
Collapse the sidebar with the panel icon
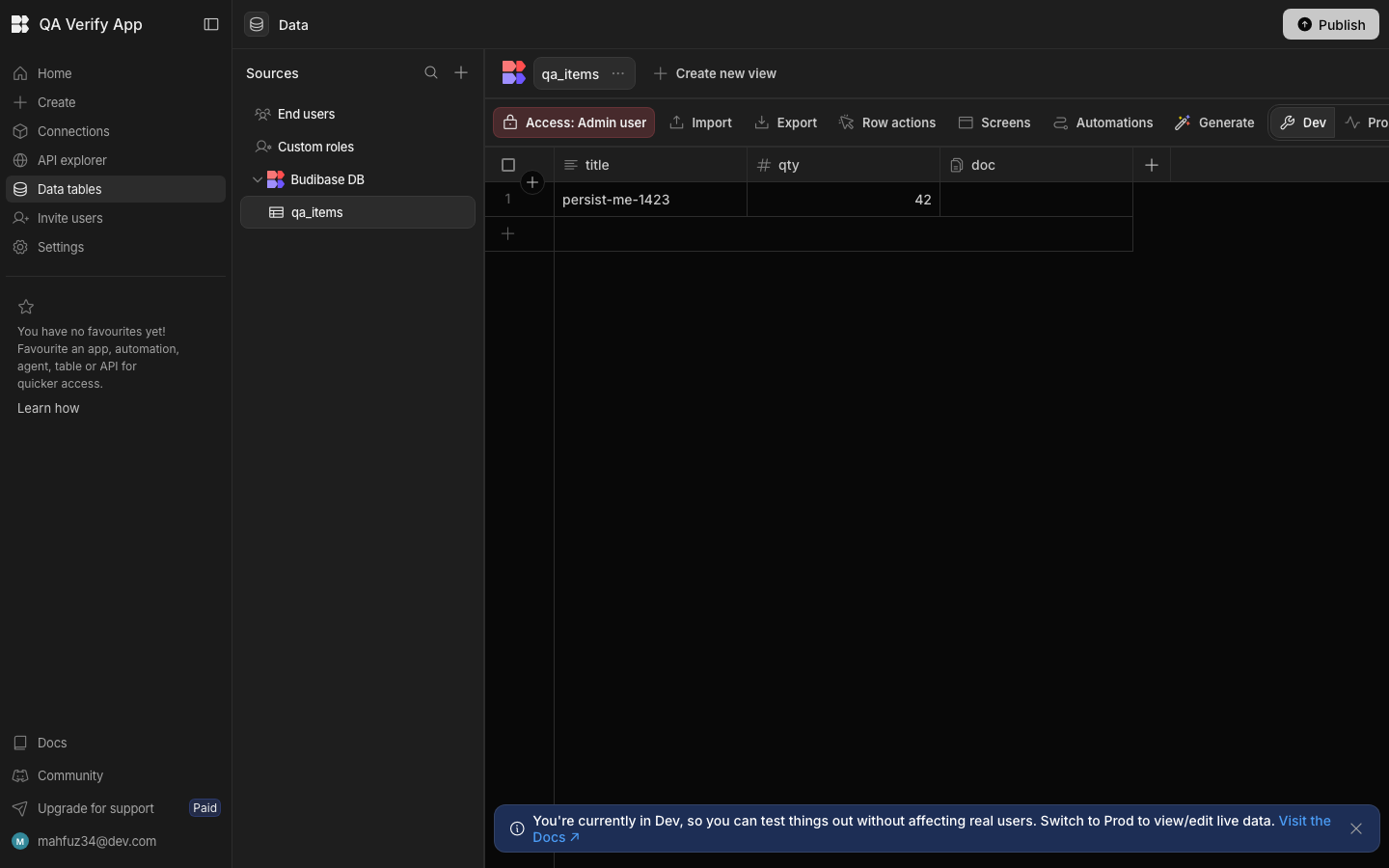[x=211, y=24]
